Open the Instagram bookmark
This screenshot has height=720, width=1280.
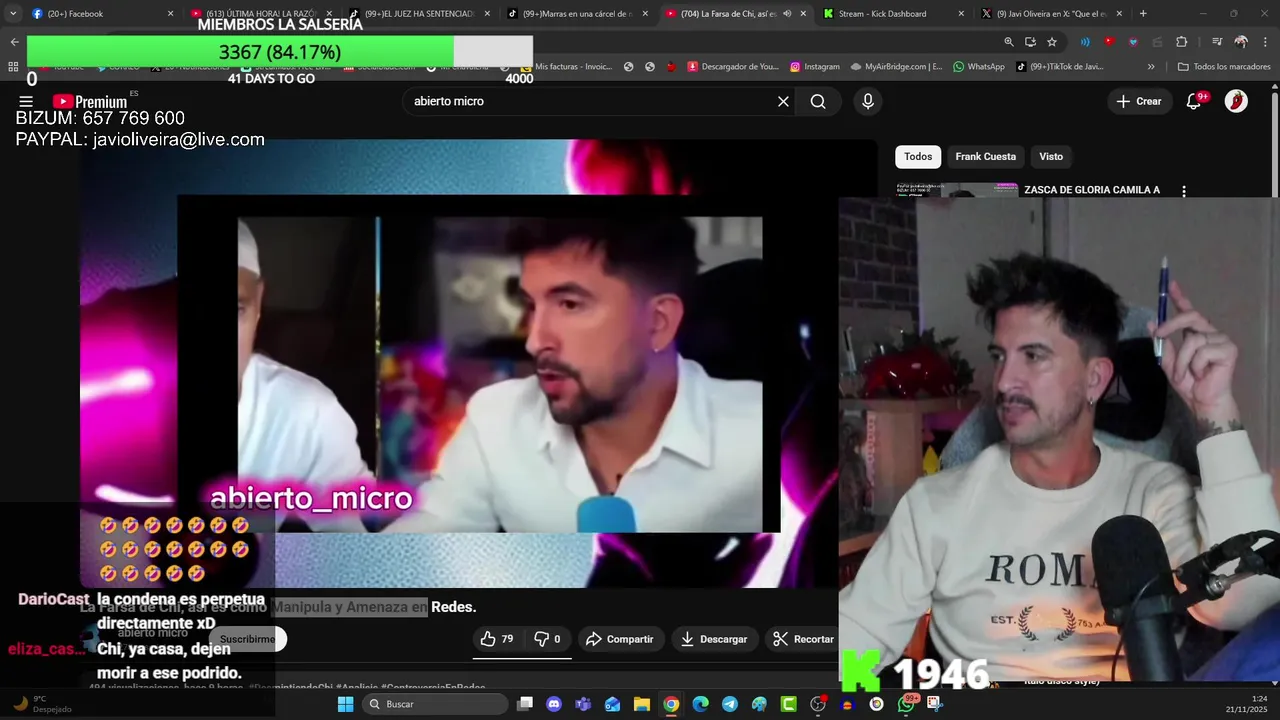click(815, 67)
